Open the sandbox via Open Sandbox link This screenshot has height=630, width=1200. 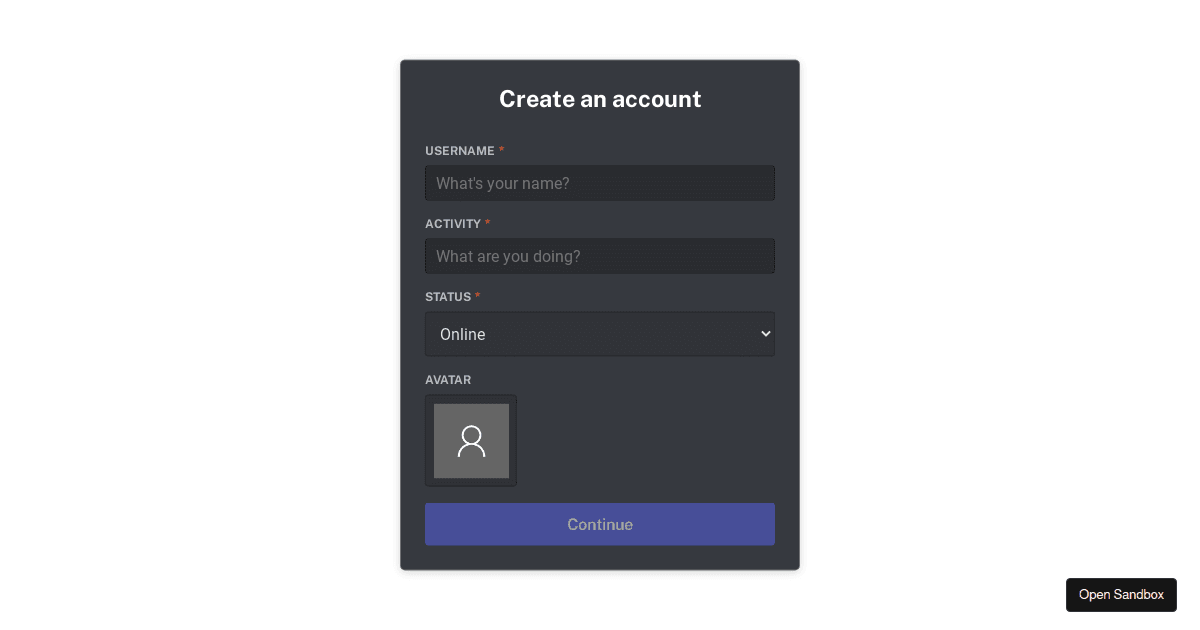click(1121, 594)
